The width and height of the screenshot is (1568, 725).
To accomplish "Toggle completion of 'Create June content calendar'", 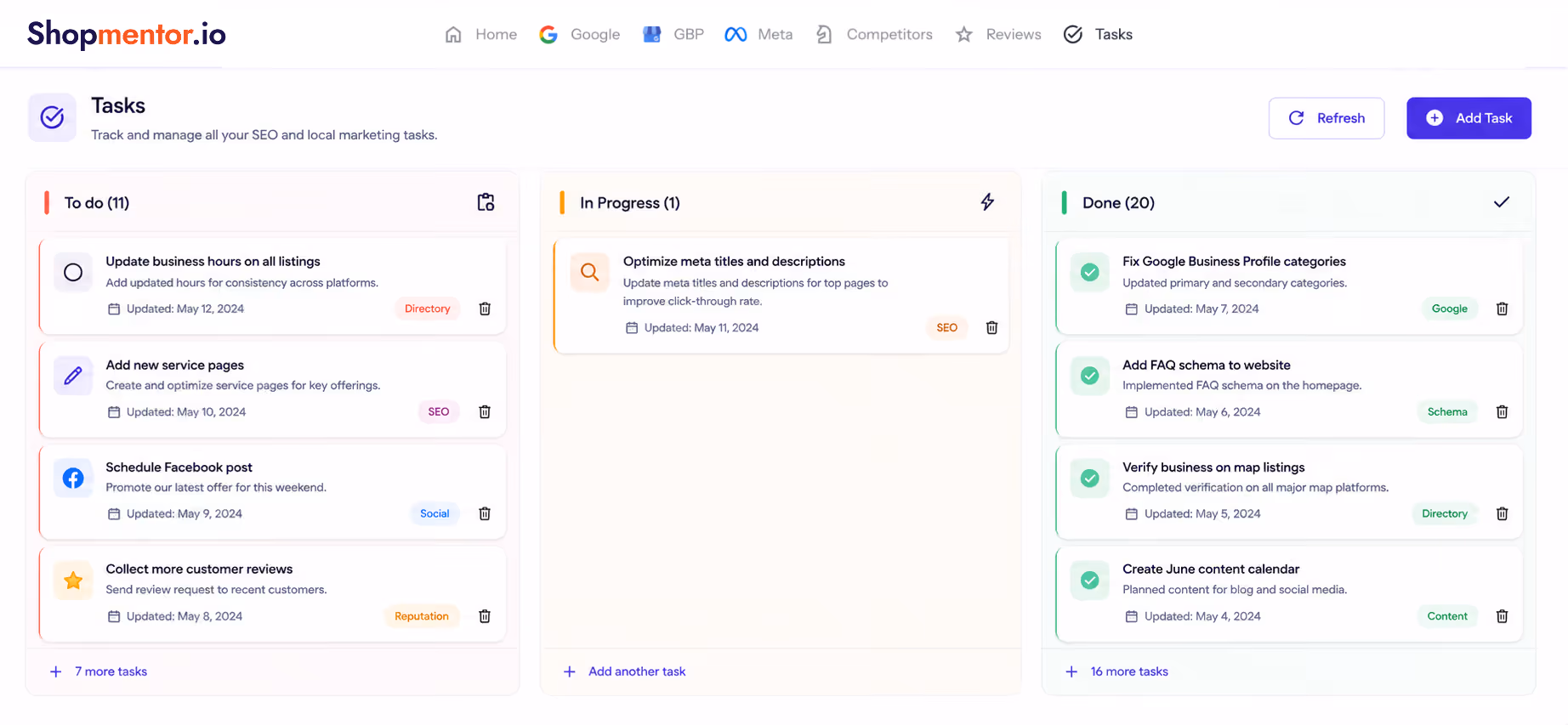I will (x=1089, y=581).
